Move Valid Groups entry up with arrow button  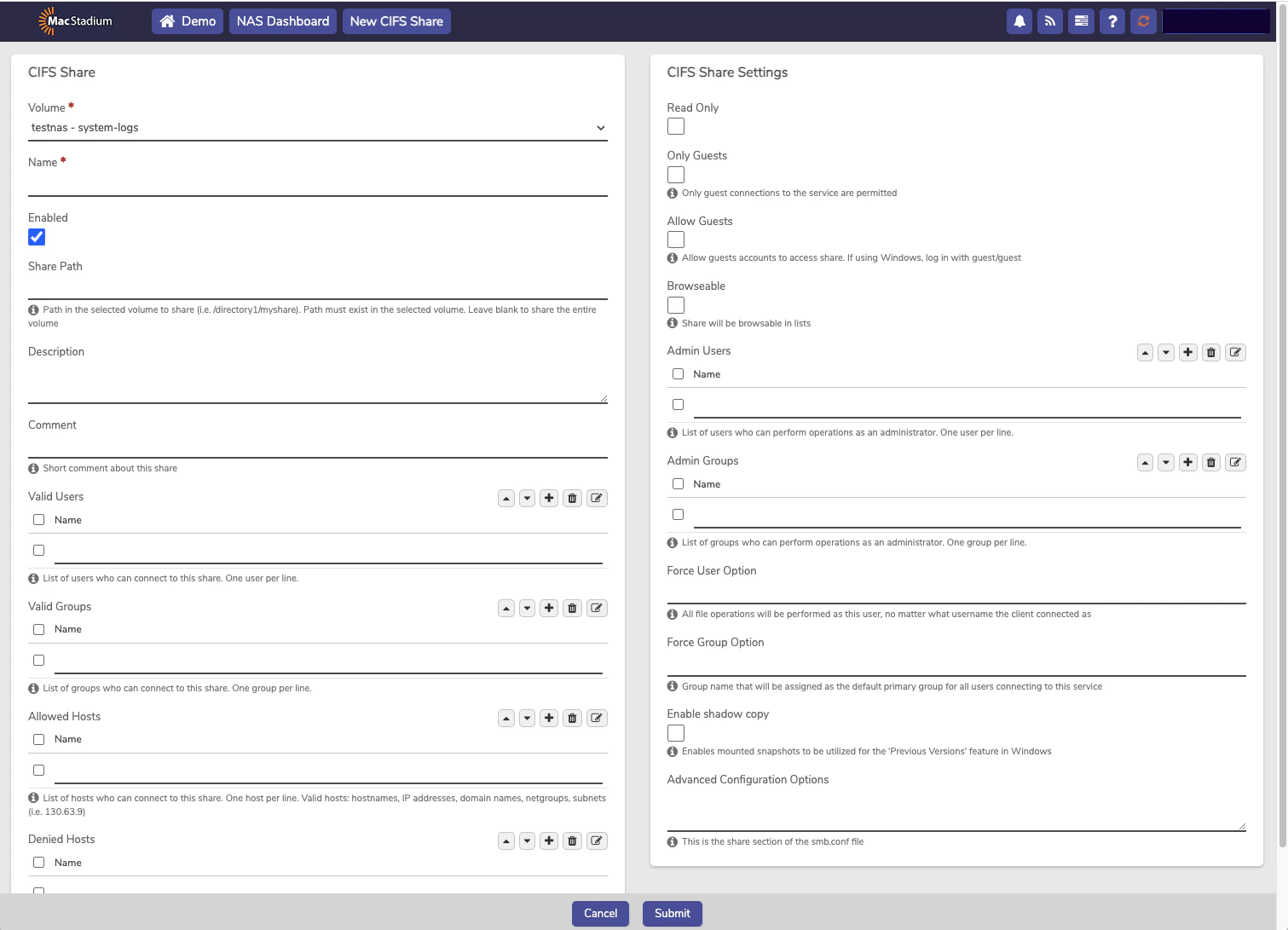point(506,608)
